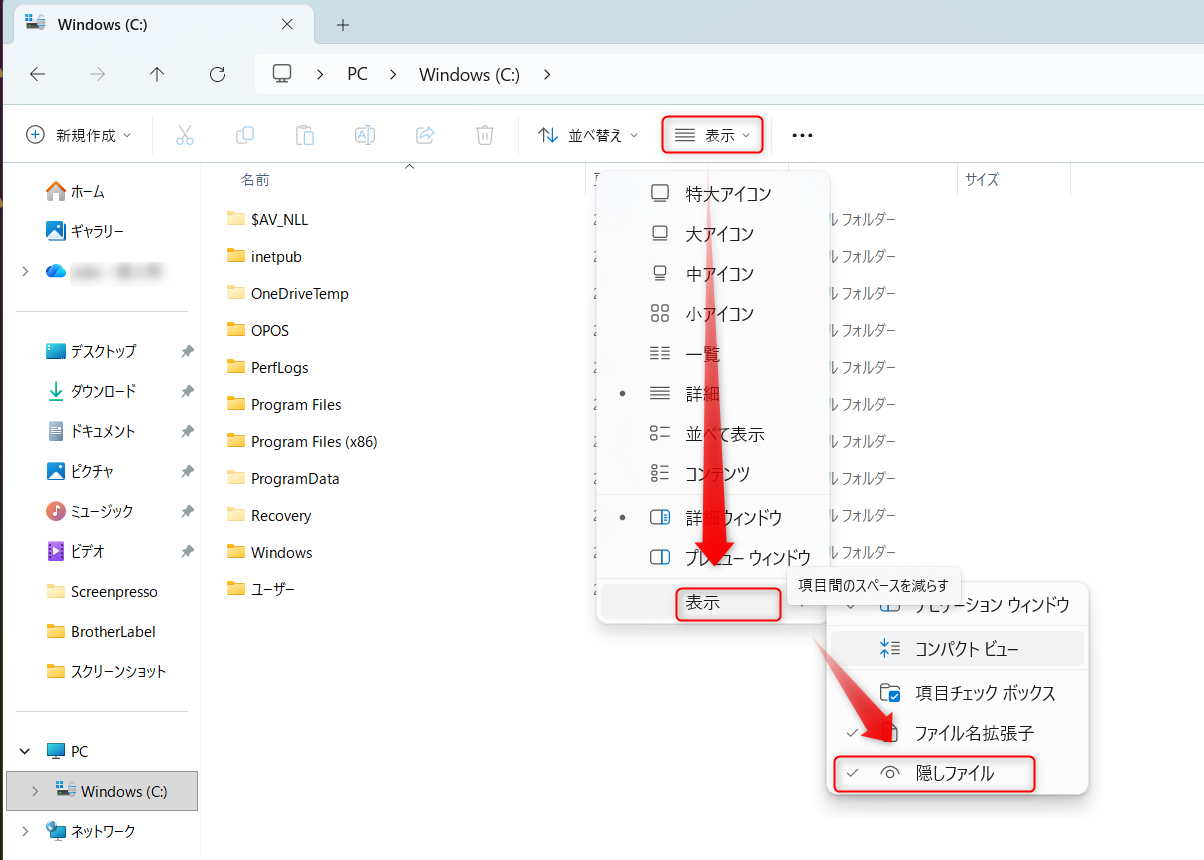This screenshot has height=860, width=1204.
Task: Click chevron after Windows (C:) in address bar
Action: (x=546, y=74)
